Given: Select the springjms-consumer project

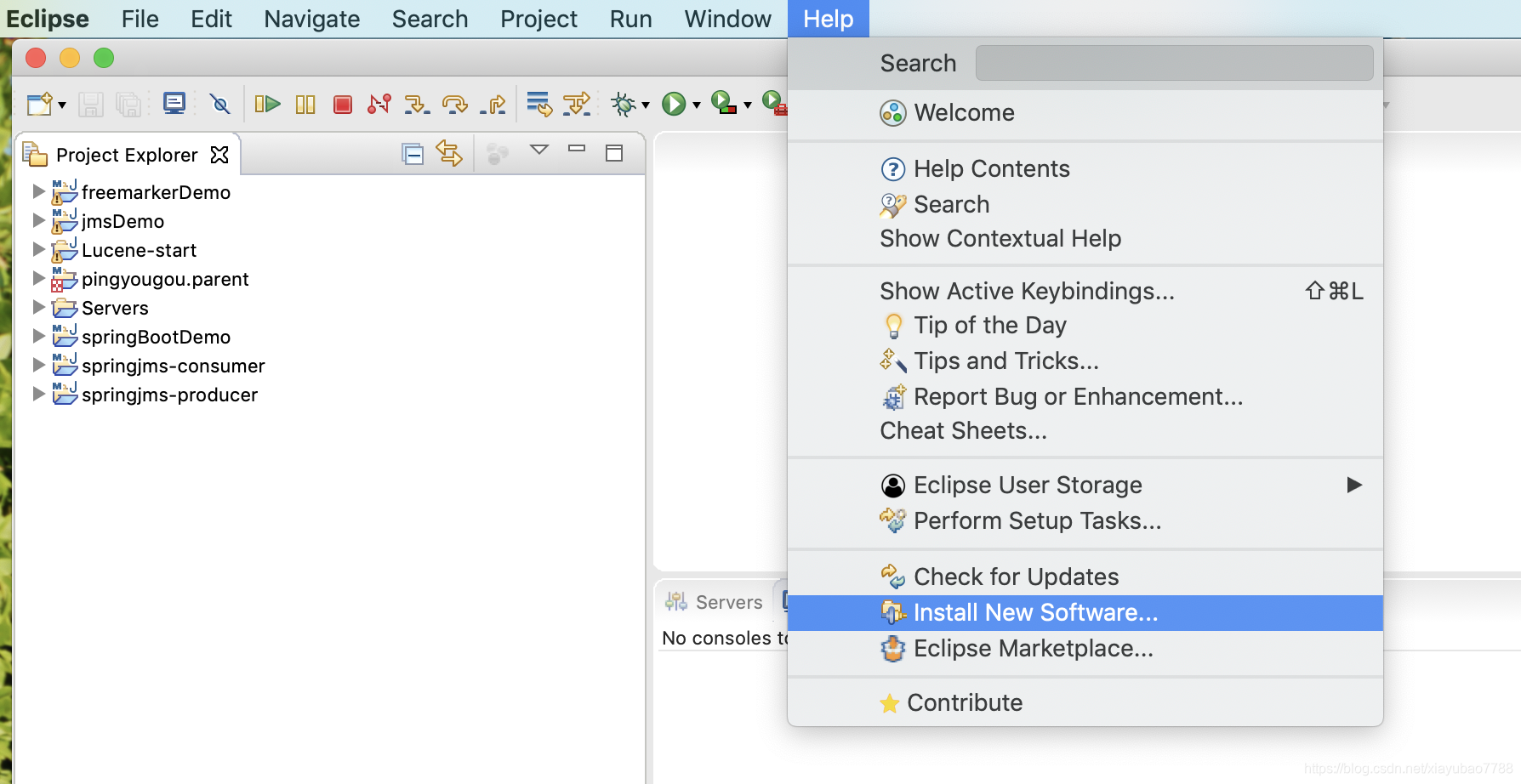Looking at the screenshot, I should [x=174, y=366].
